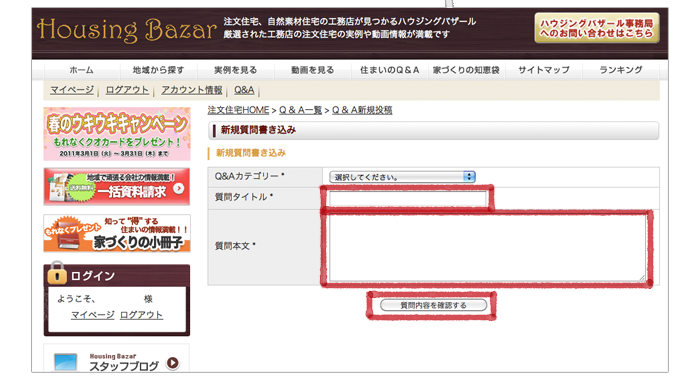Open Q&A link in sub navigation
Image resolution: width=700 pixels, height=380 pixels.
(244, 90)
